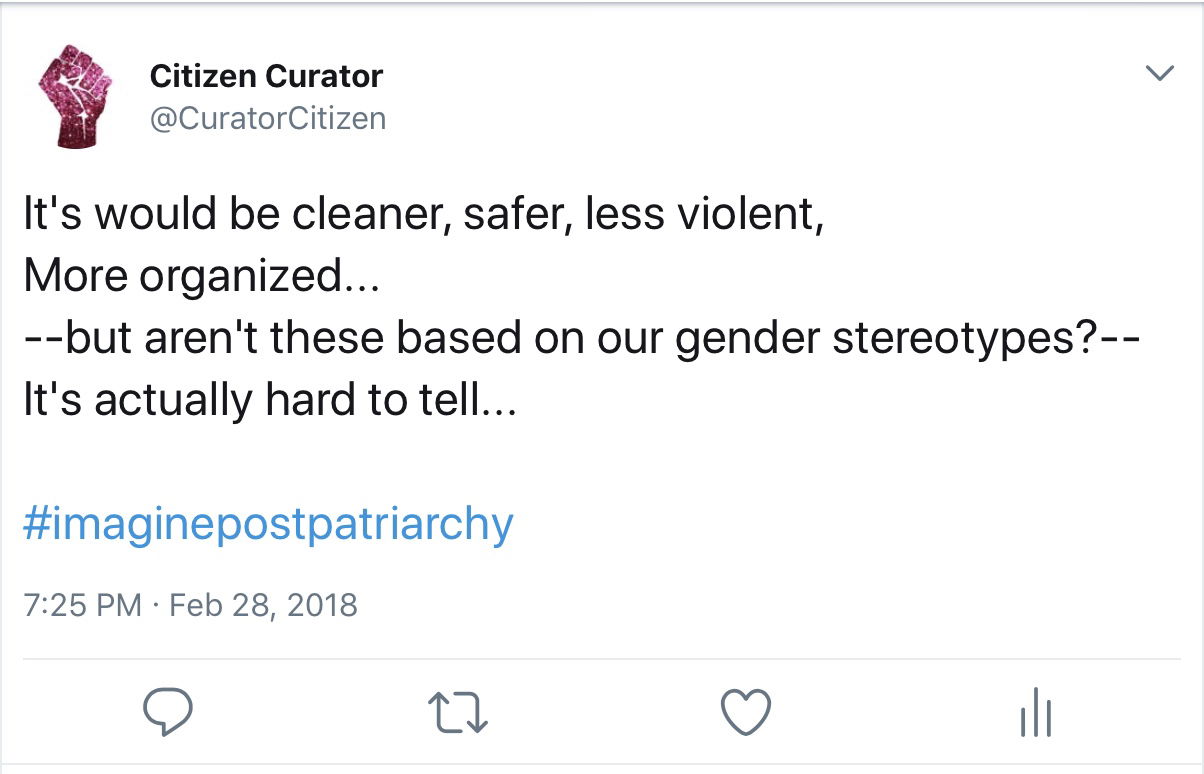Click the divider line above action icons
Screen dimensions: 1204x774
coord(602,659)
